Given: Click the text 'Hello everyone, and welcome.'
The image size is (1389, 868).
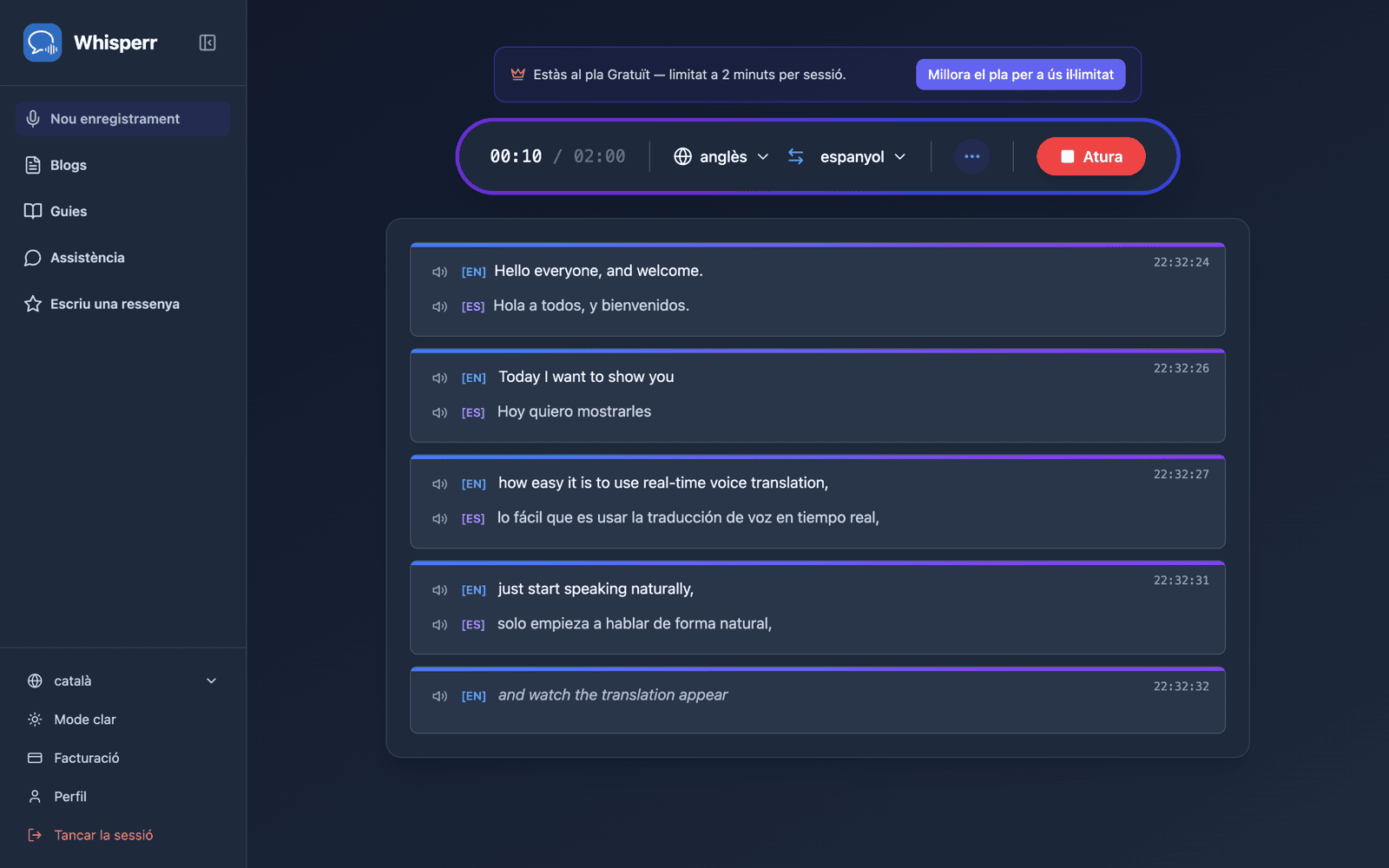Looking at the screenshot, I should click(598, 271).
